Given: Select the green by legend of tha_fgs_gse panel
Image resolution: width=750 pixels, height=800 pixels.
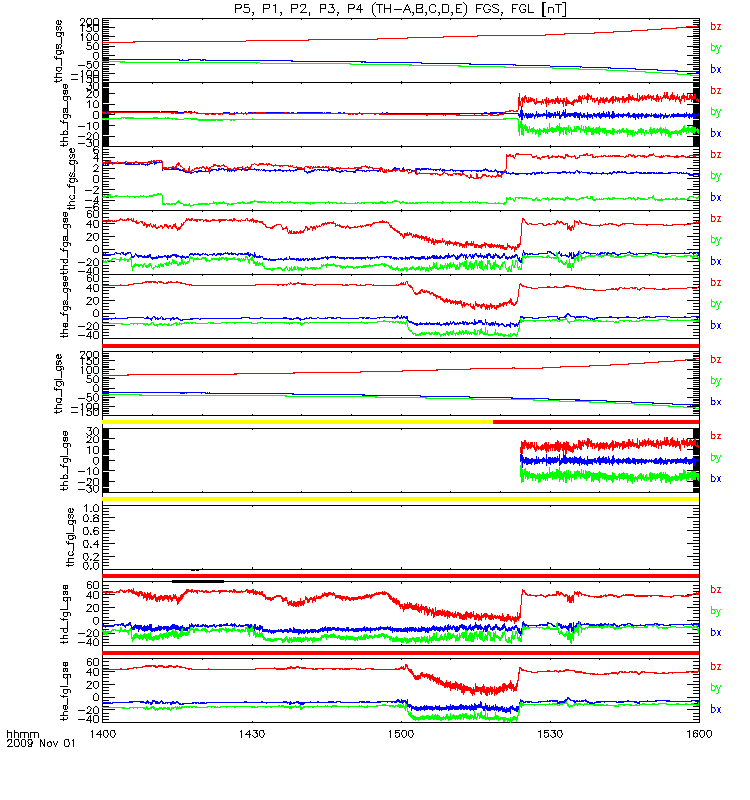Looking at the screenshot, I should click(x=716, y=48).
